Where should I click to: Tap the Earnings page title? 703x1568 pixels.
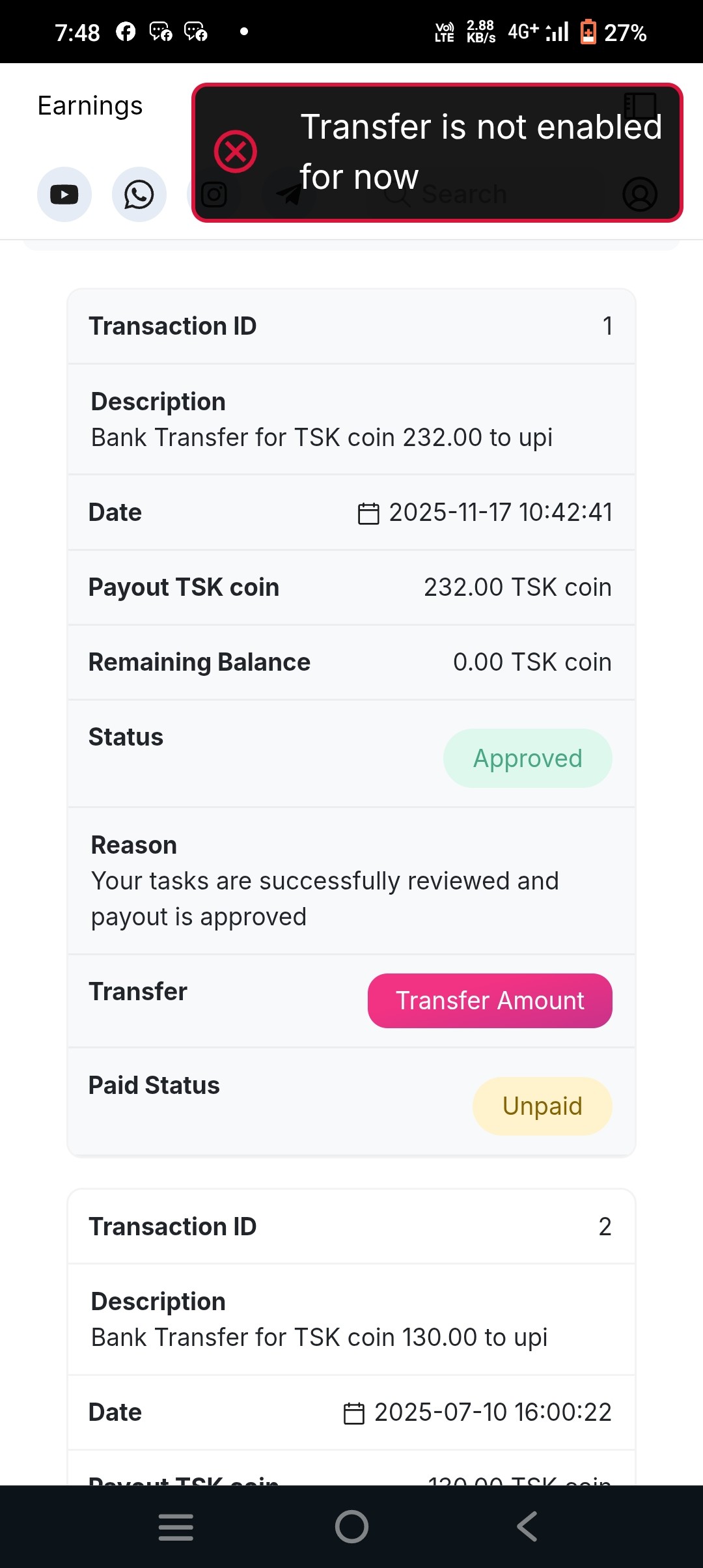[x=90, y=105]
